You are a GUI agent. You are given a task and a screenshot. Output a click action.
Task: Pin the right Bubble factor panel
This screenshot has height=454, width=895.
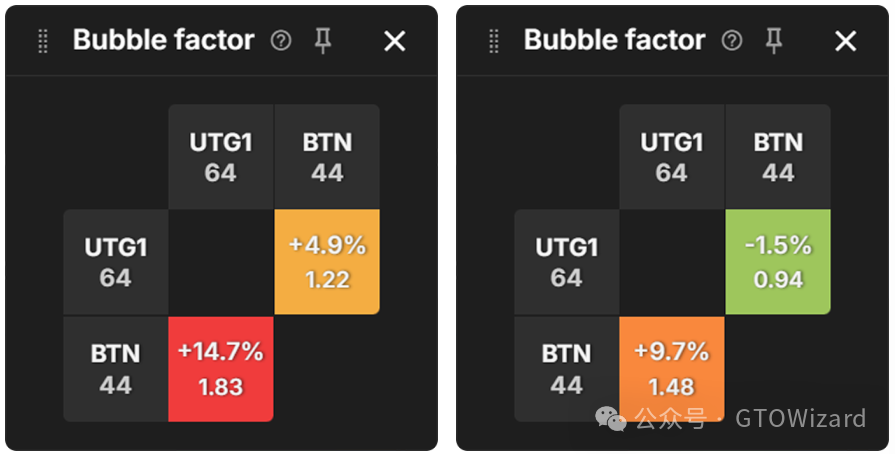click(x=773, y=41)
